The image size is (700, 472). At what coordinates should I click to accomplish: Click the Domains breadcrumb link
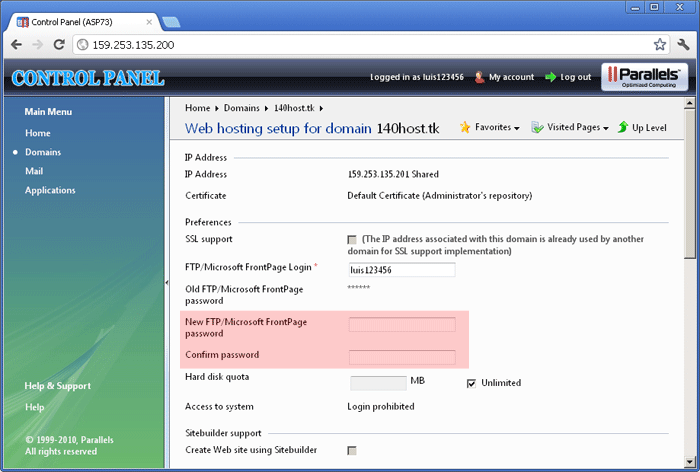coord(242,108)
